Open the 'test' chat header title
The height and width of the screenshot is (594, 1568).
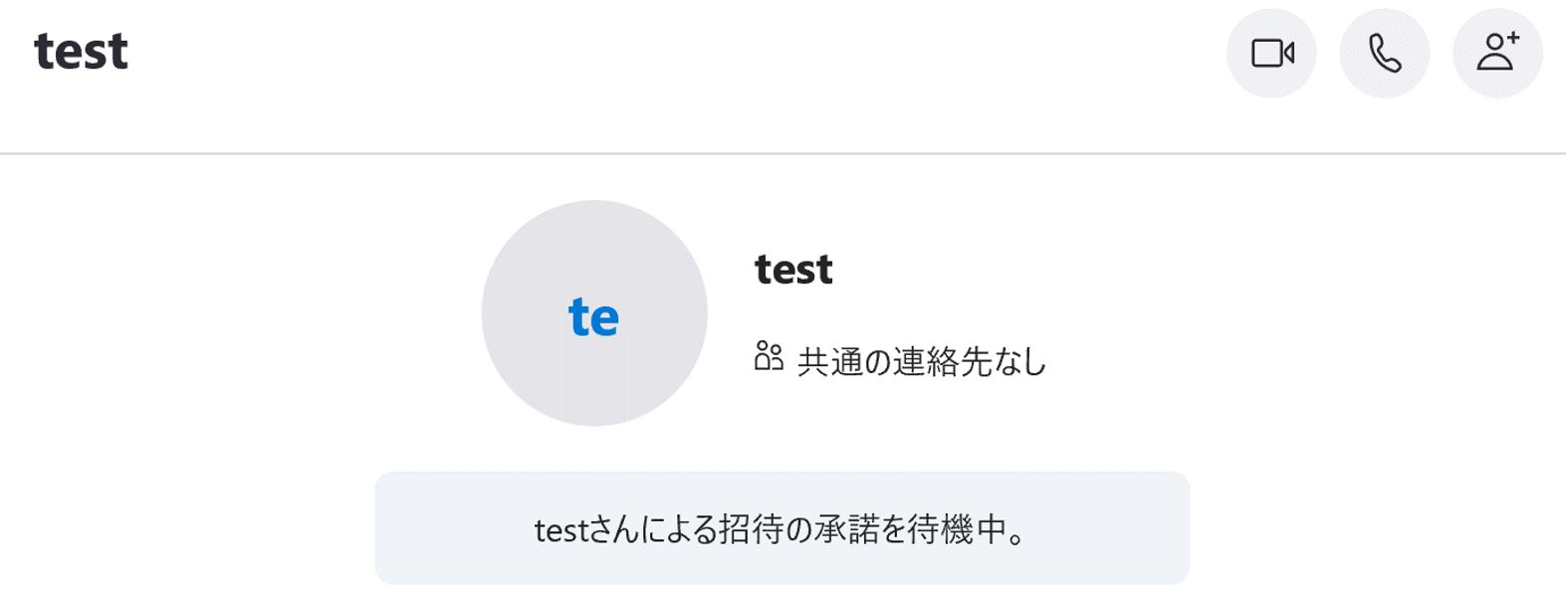click(81, 52)
